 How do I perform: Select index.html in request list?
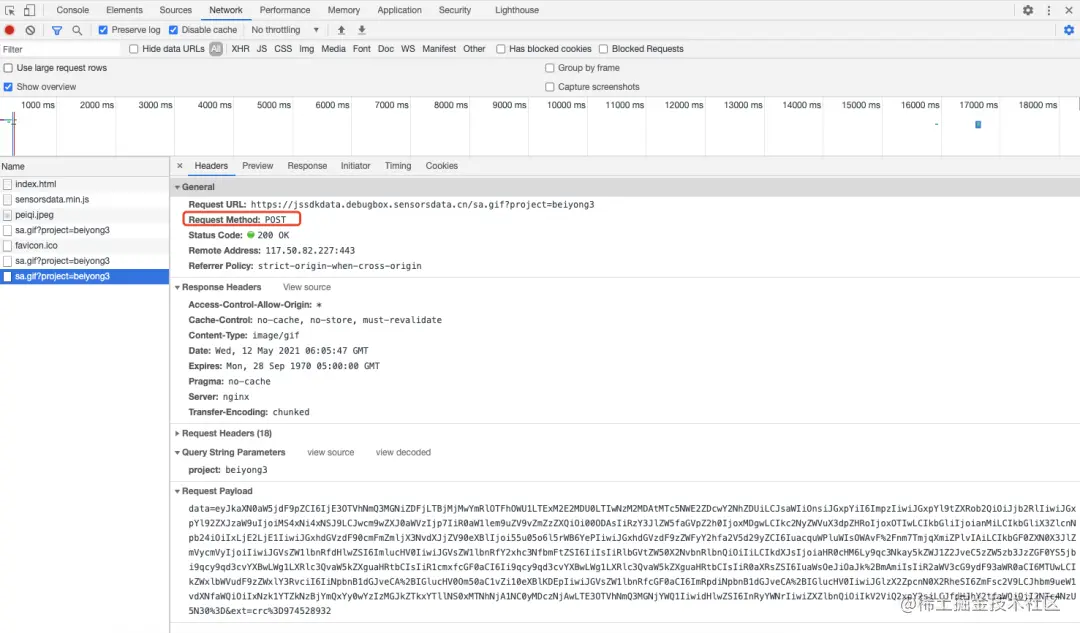pos(84,185)
